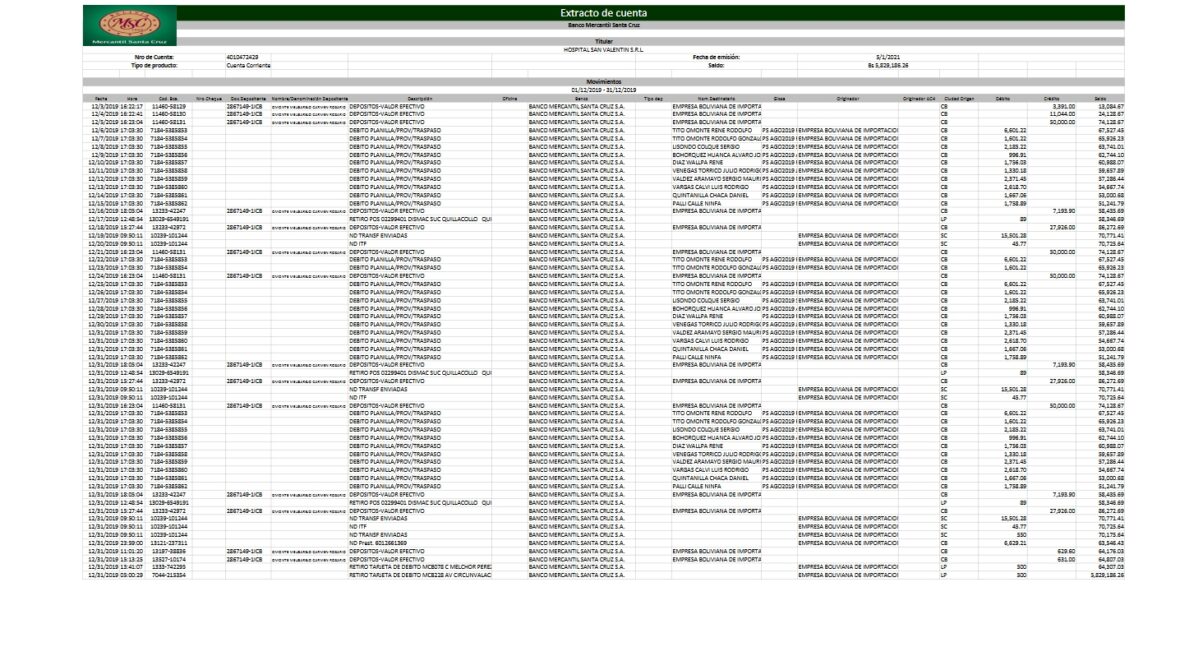This screenshot has width=1180, height=670.
Task: Select the 'Fecha' column header
Action: [x=101, y=99]
